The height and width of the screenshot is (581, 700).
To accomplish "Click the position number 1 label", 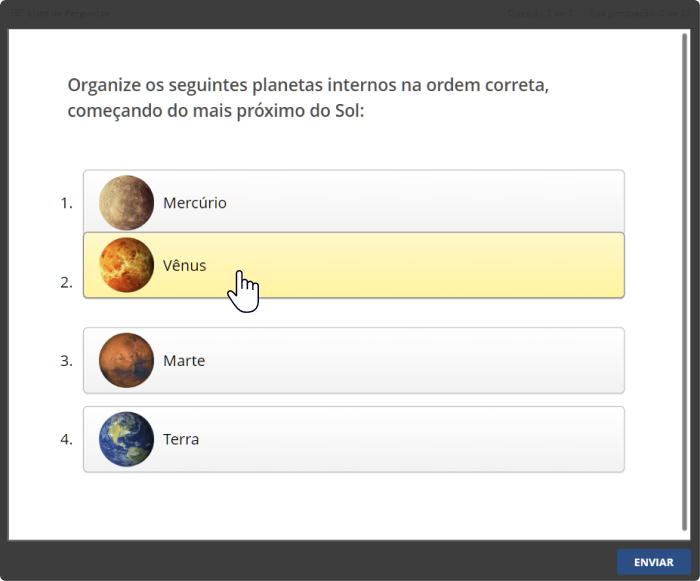I will click(x=67, y=203).
